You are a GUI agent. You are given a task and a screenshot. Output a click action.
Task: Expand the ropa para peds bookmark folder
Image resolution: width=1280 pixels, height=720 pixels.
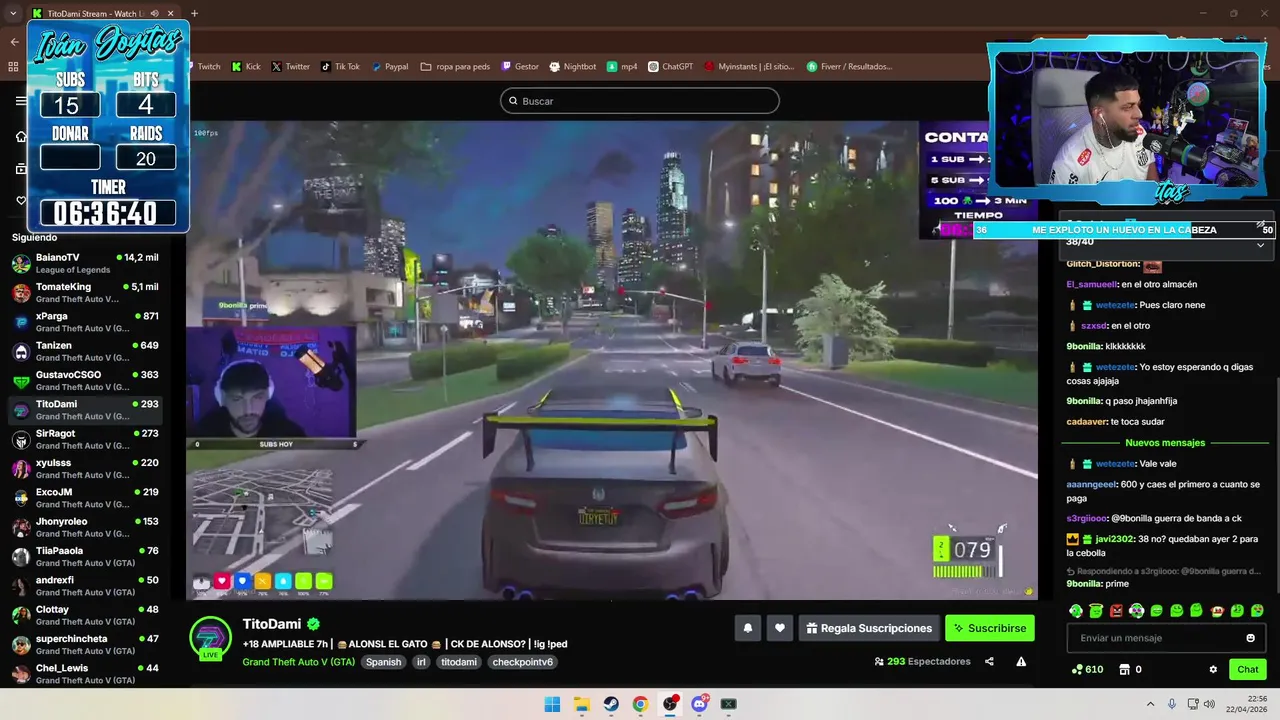[x=456, y=67]
